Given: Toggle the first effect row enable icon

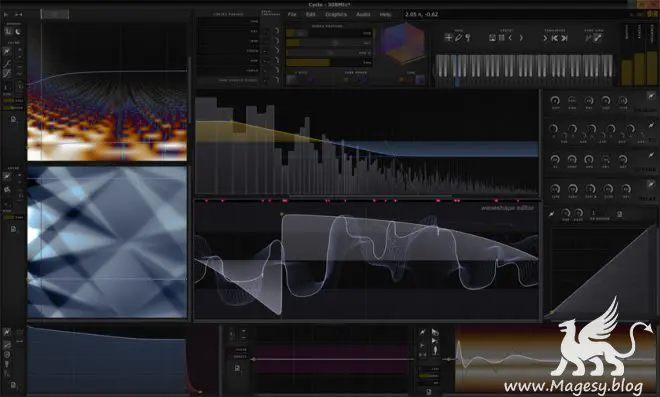Looking at the screenshot, I should (x=651, y=96).
